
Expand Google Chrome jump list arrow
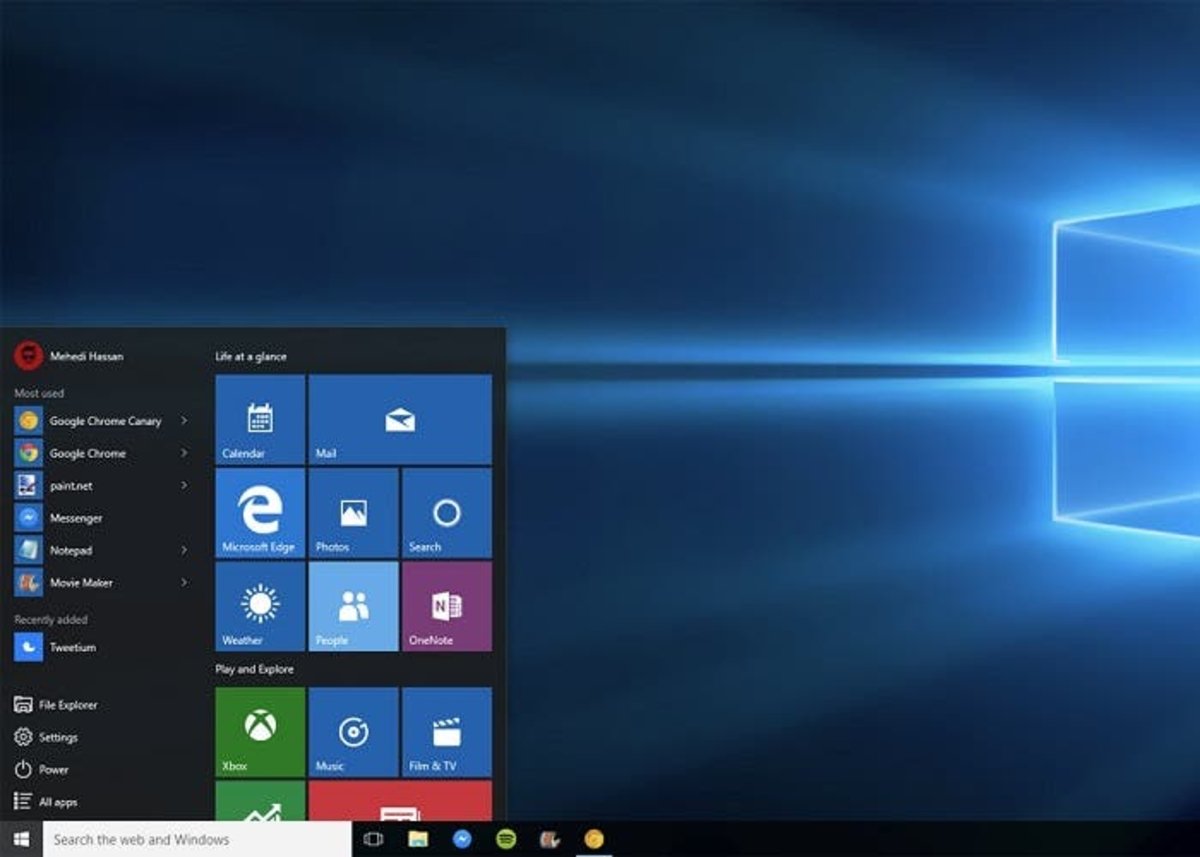[184, 453]
